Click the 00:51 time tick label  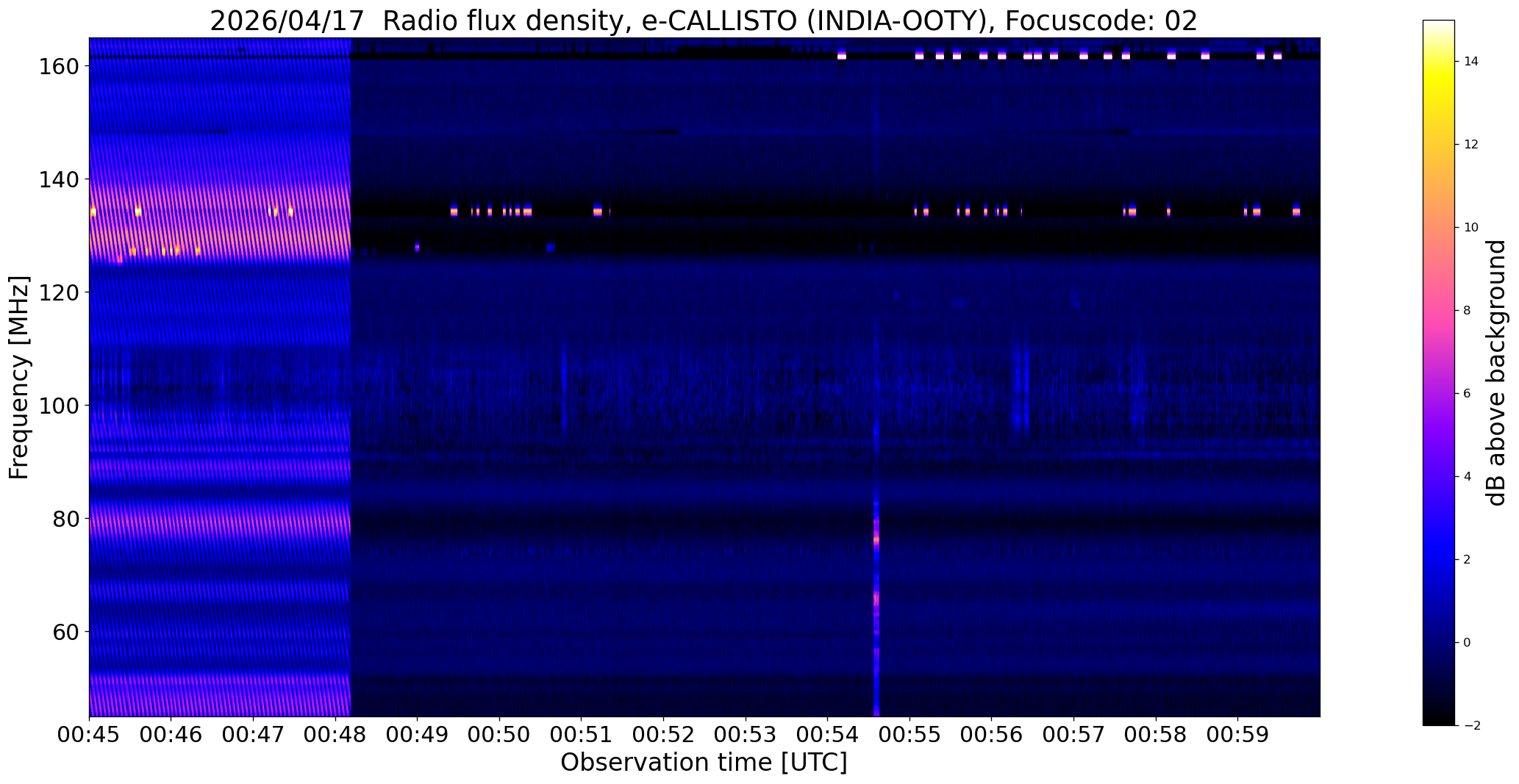click(582, 735)
